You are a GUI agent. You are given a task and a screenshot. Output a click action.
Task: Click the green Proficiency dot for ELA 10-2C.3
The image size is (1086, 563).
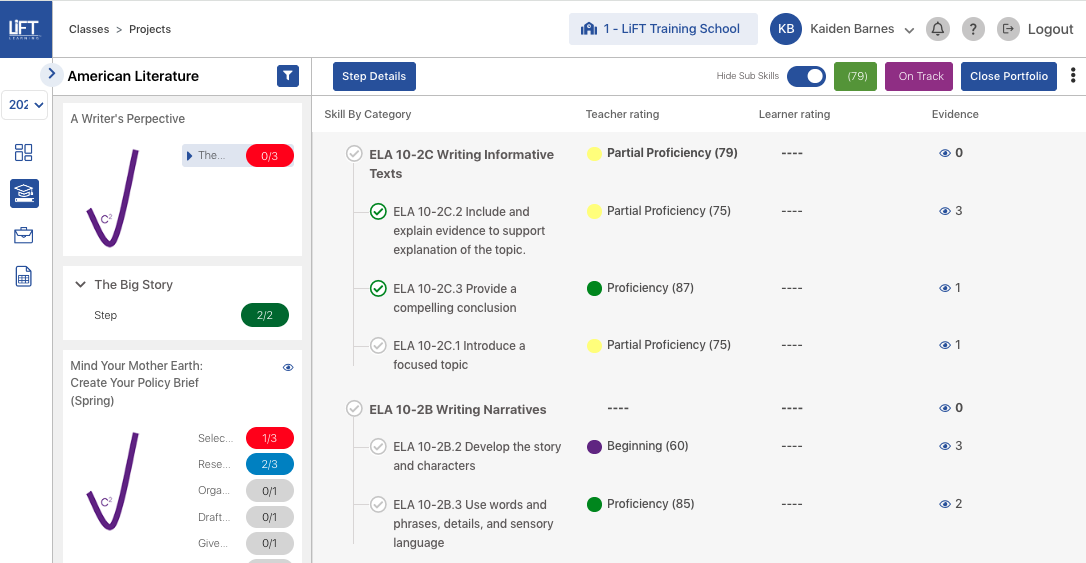[x=594, y=288]
